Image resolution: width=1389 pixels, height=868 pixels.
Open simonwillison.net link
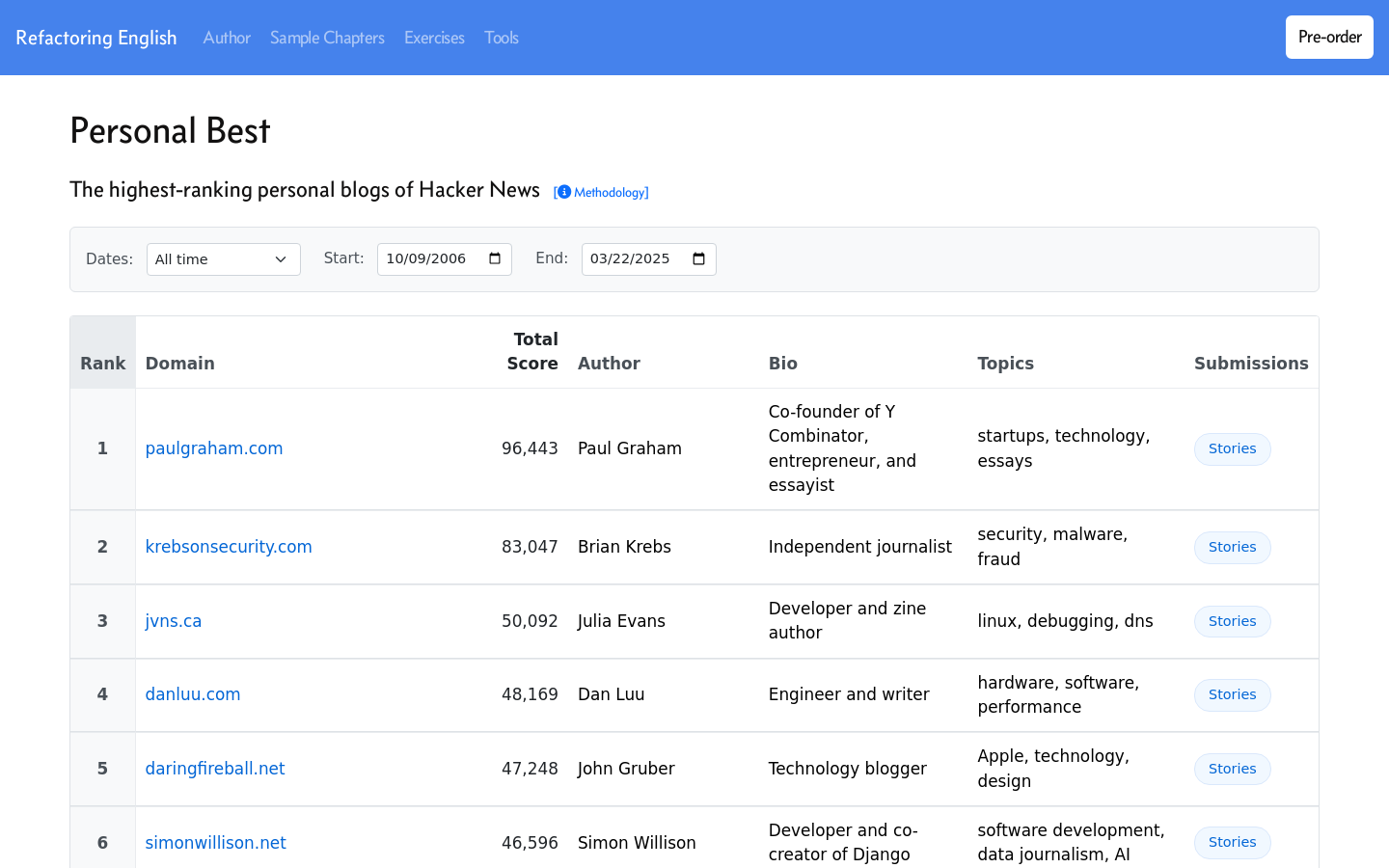pyautogui.click(x=216, y=843)
